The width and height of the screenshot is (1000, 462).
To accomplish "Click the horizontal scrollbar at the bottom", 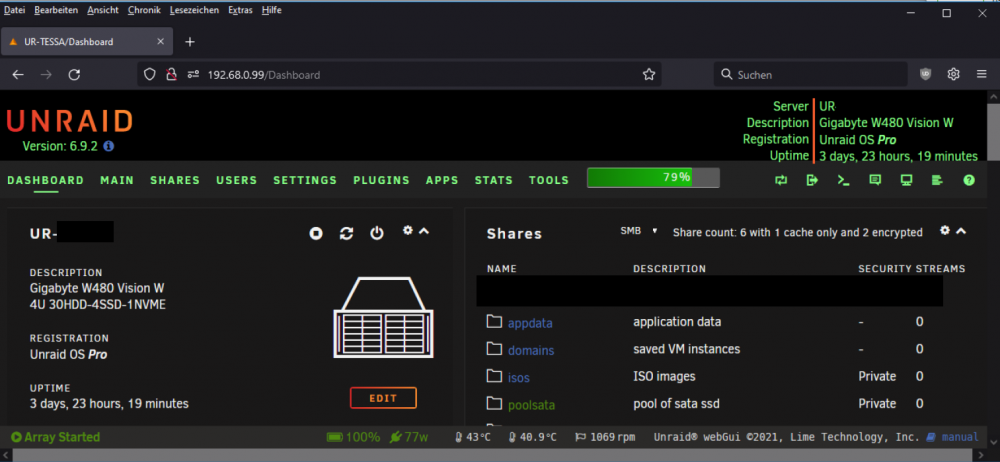I will coord(494,456).
